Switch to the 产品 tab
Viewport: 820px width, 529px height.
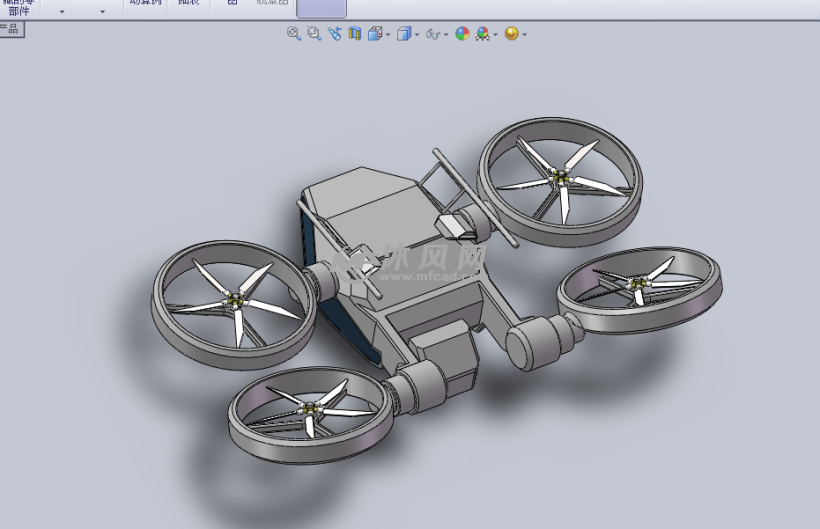[10, 28]
